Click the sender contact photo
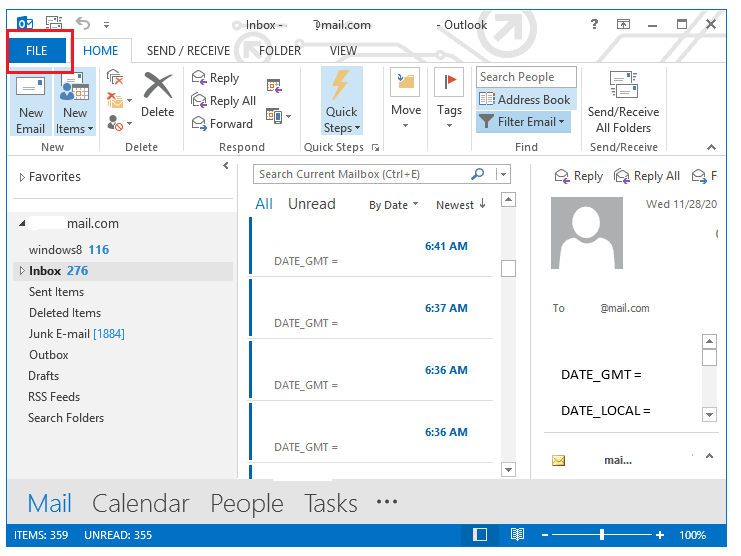This screenshot has width=741, height=556. (x=586, y=233)
